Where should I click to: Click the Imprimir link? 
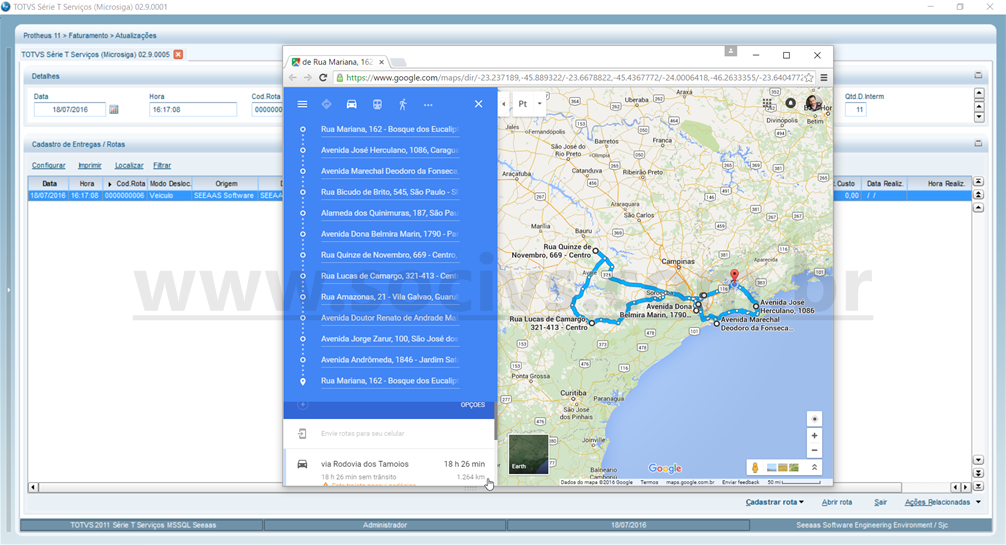[90, 166]
